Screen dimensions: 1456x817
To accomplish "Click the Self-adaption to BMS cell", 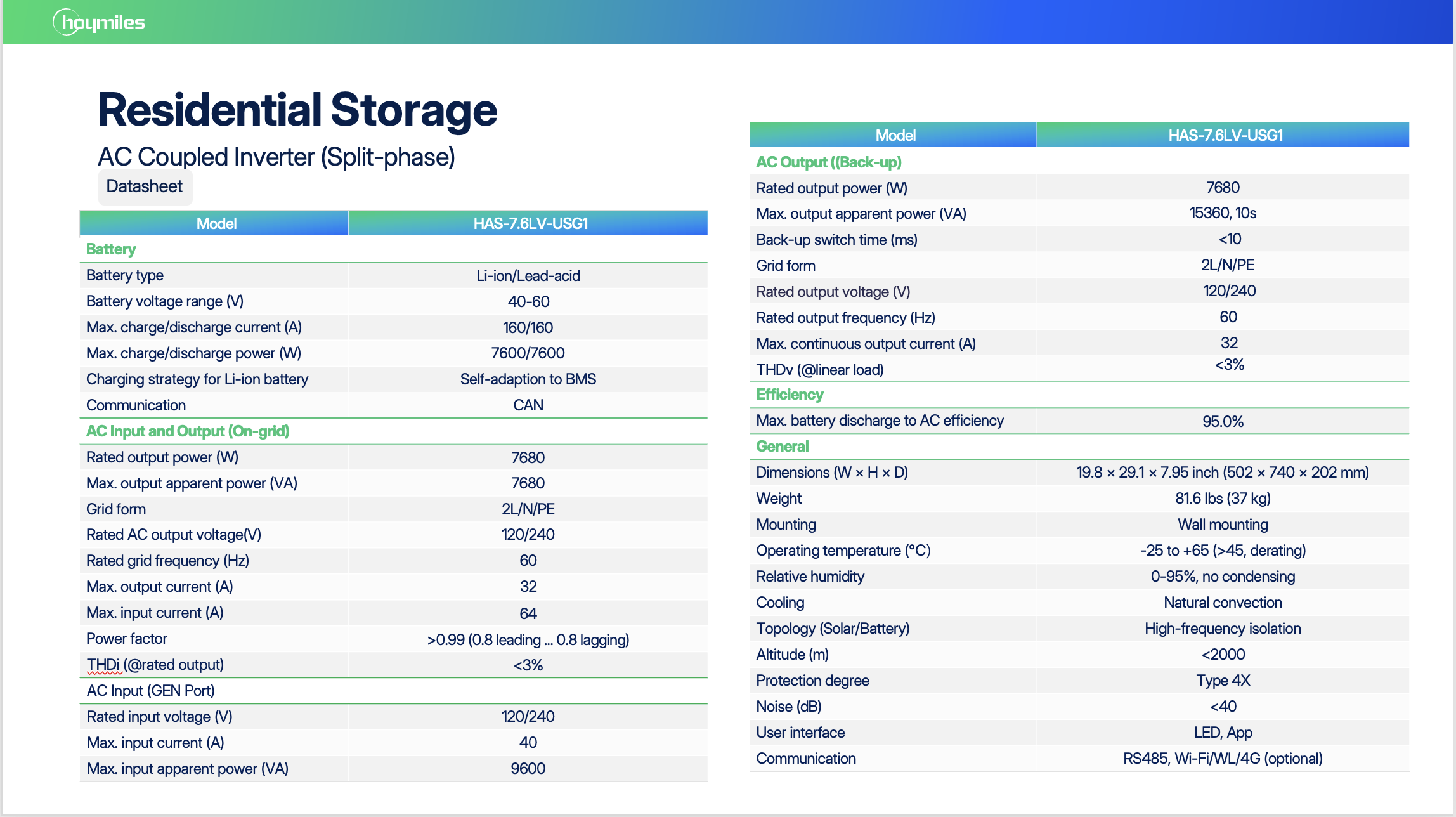I will 528,379.
